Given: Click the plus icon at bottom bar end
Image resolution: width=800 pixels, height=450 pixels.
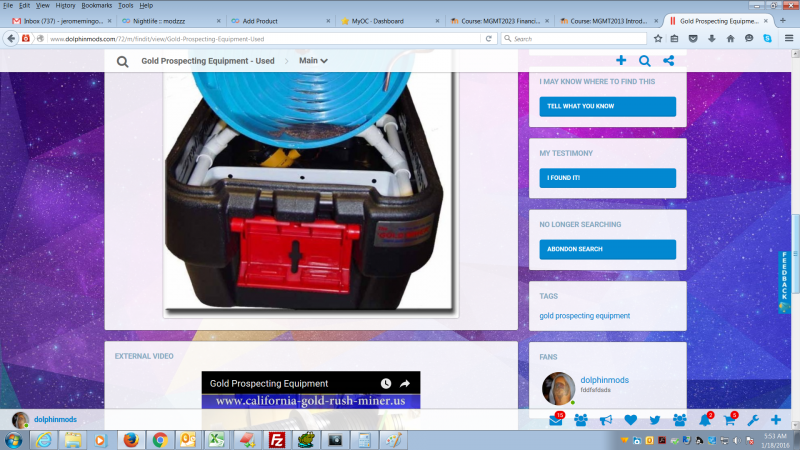Looking at the screenshot, I should [776, 420].
